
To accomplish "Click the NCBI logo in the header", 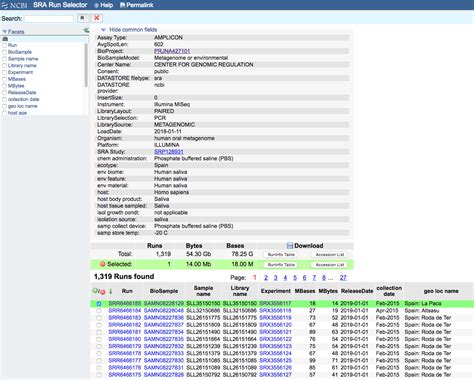I will click(x=14, y=5).
